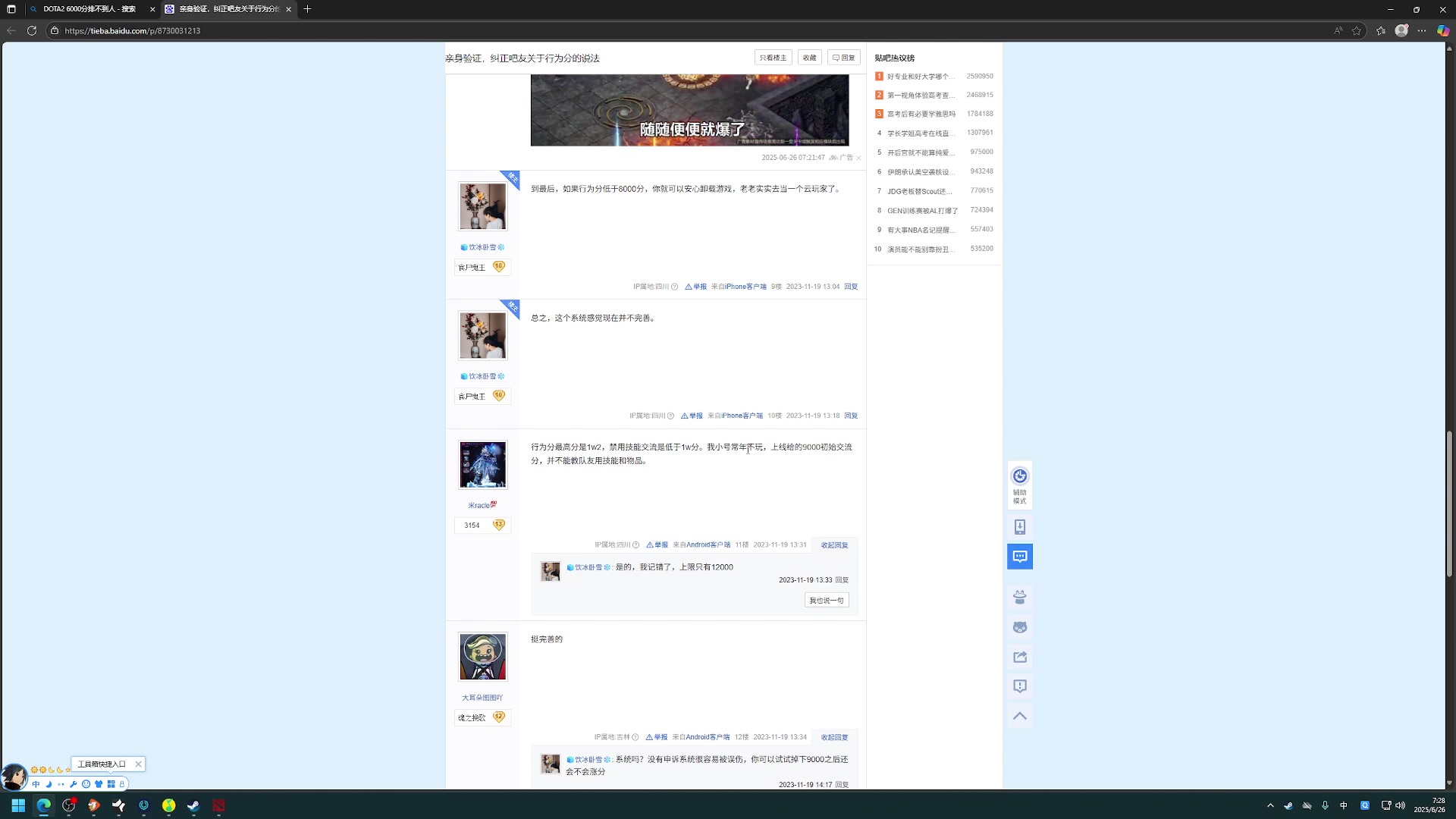Image resolution: width=1456 pixels, height=819 pixels.
Task: Click the Read Aloud icon in address bar
Action: (x=1338, y=30)
